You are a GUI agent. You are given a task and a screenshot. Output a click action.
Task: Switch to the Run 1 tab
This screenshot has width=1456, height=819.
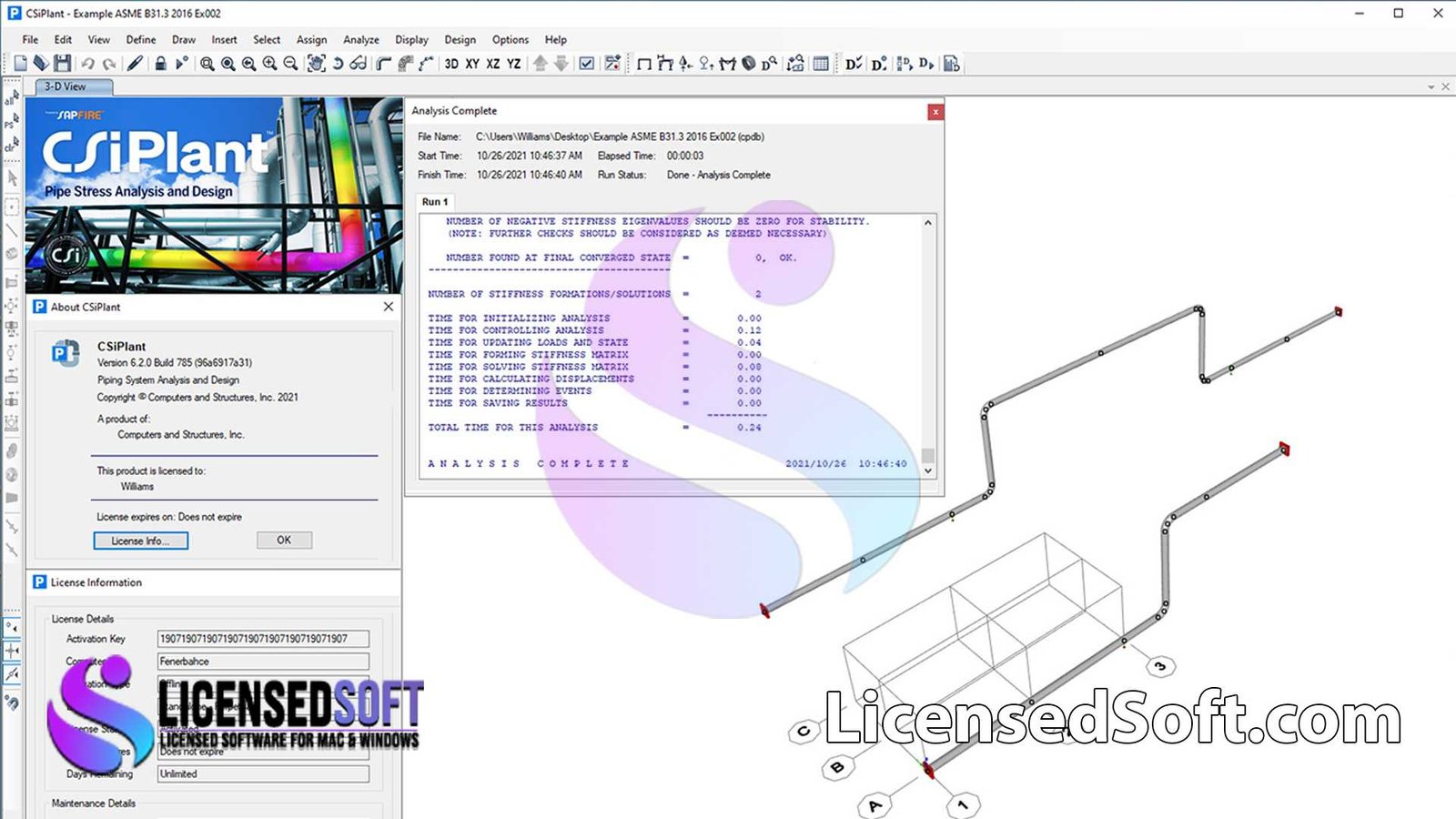pos(434,201)
